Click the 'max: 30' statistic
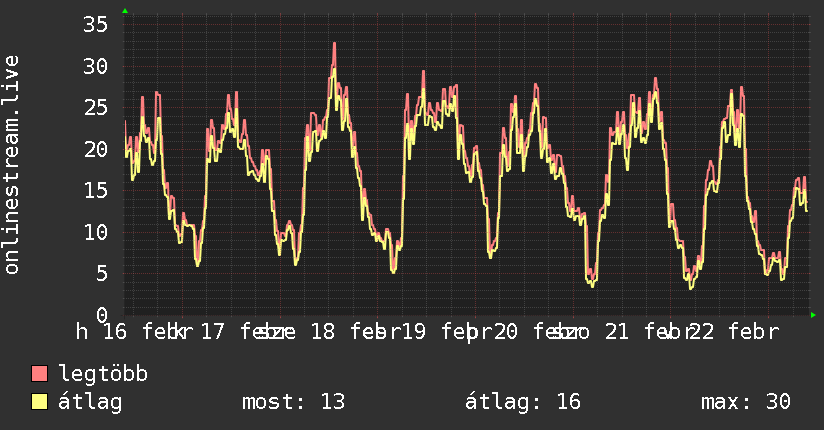824x430 pixels. (x=746, y=402)
